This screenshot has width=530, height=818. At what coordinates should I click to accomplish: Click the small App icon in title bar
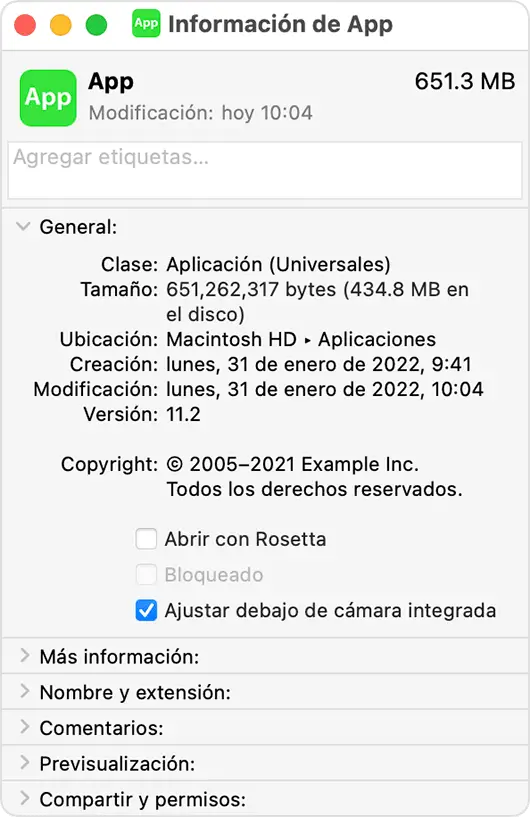146,23
